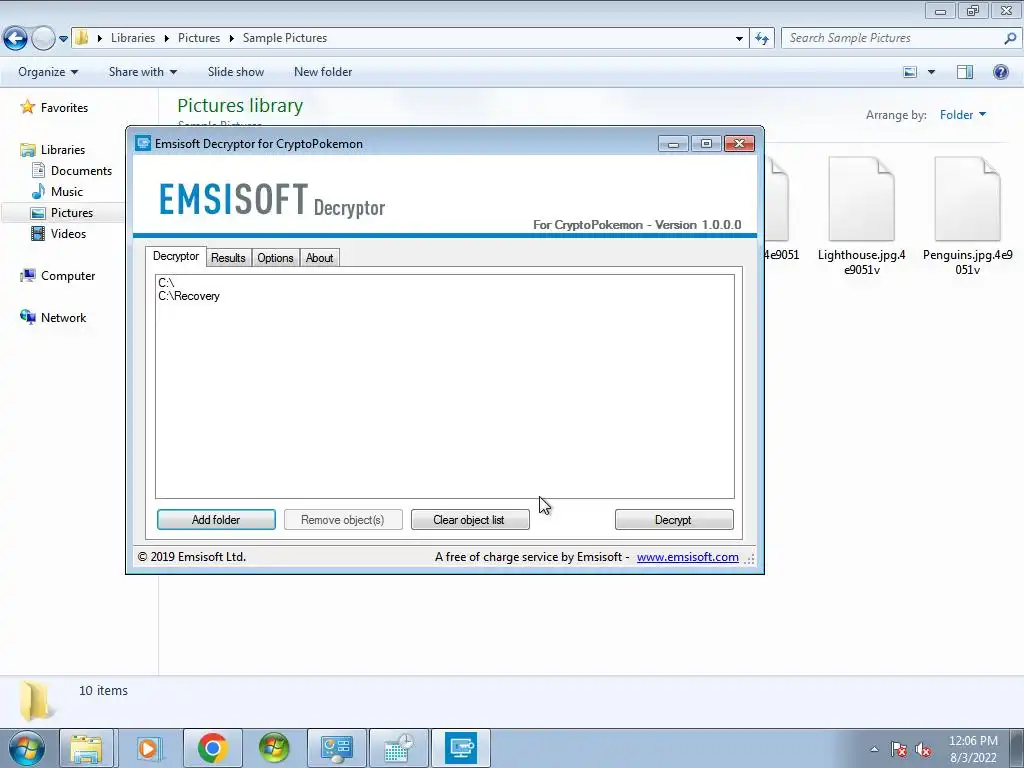Image resolution: width=1024 pixels, height=768 pixels.
Task: Open the Windows Start button
Action: (27, 748)
